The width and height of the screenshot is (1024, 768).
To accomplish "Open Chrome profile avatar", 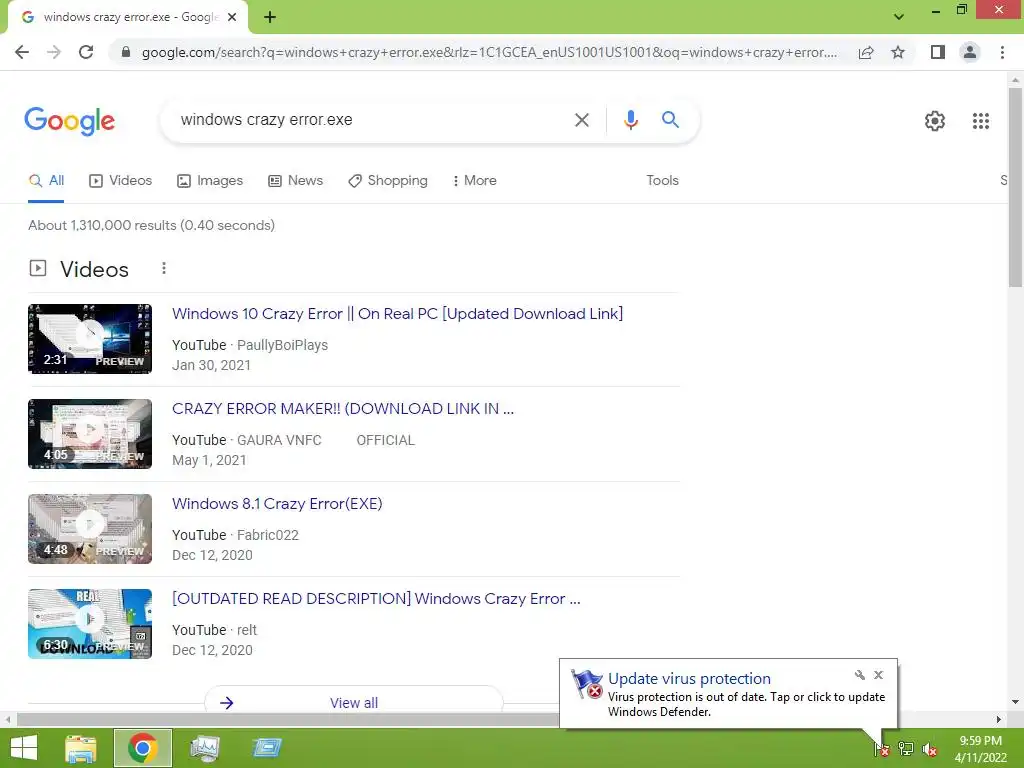I will [970, 52].
